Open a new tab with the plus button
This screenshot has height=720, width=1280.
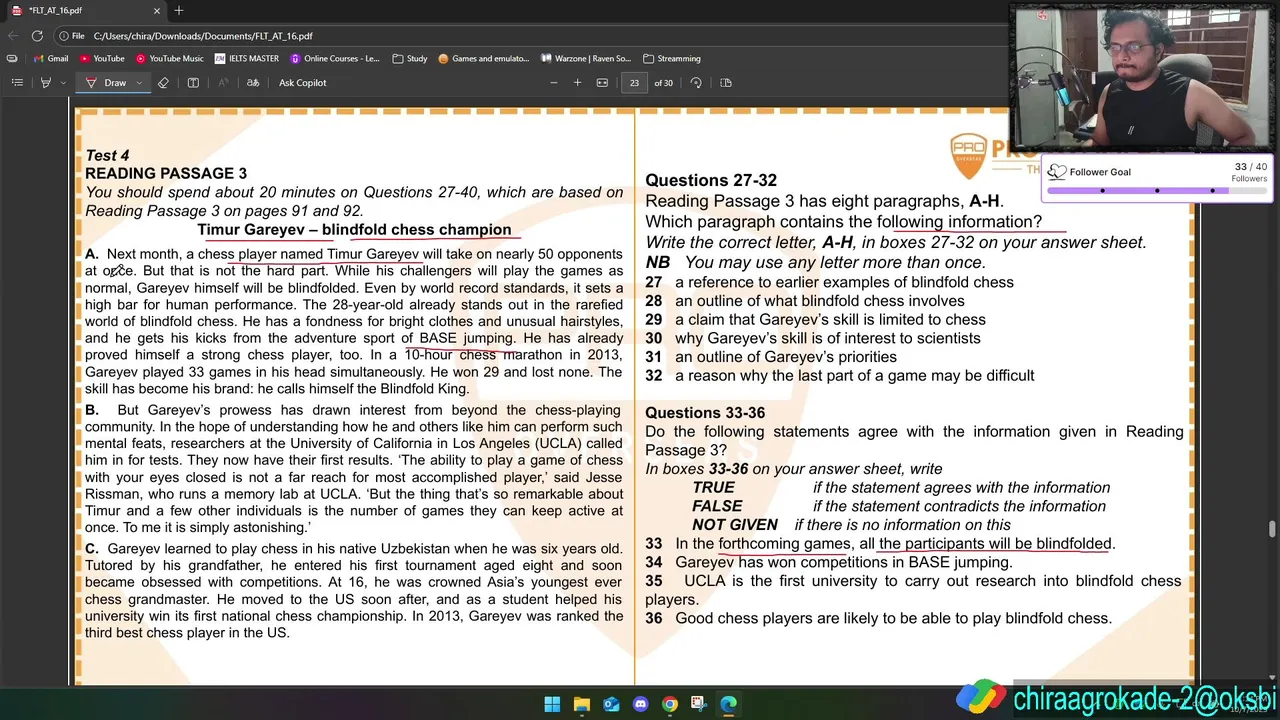(x=178, y=10)
